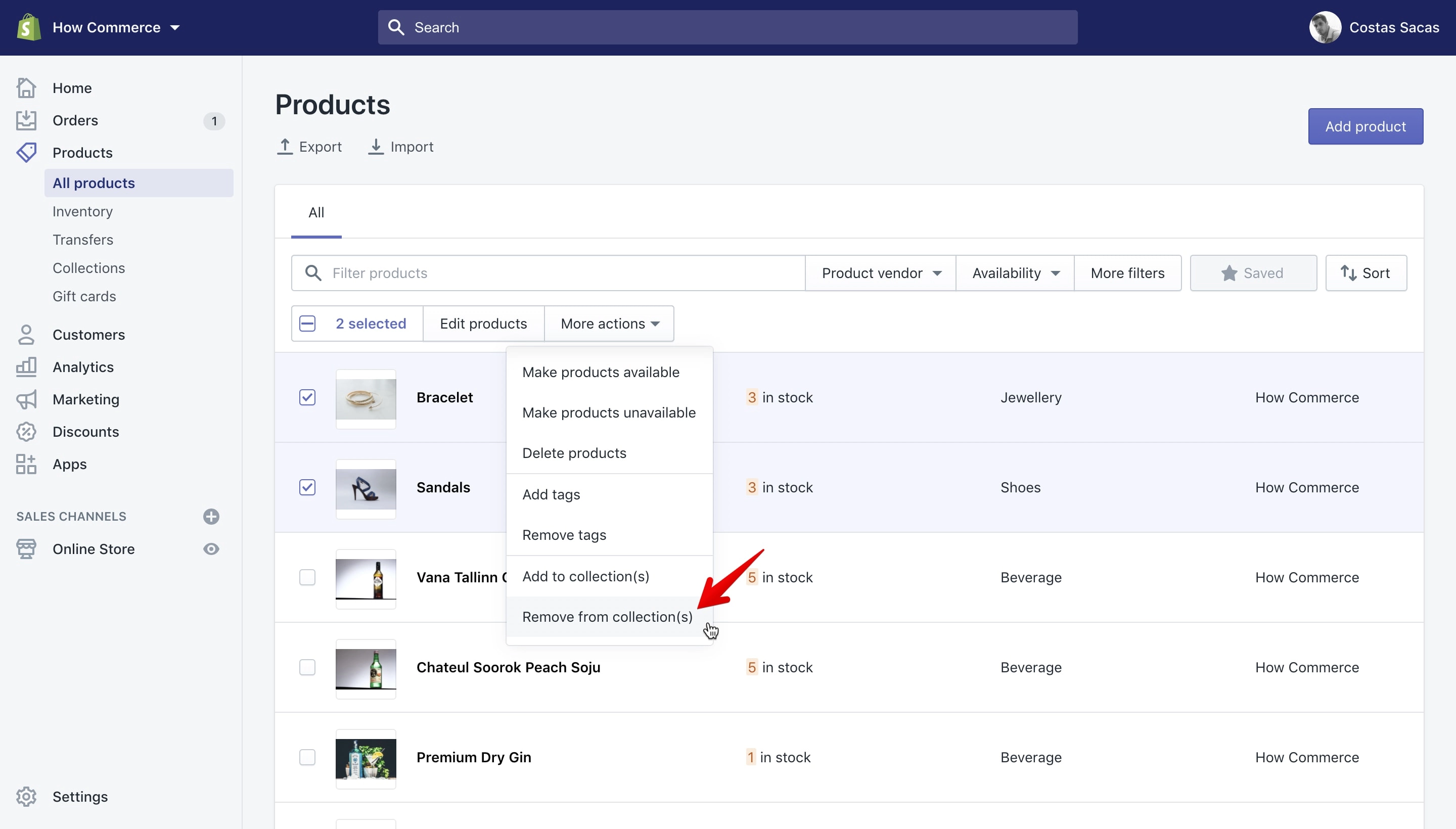This screenshot has width=1456, height=829.
Task: Add a sales channel with plus icon
Action: pos(211,517)
